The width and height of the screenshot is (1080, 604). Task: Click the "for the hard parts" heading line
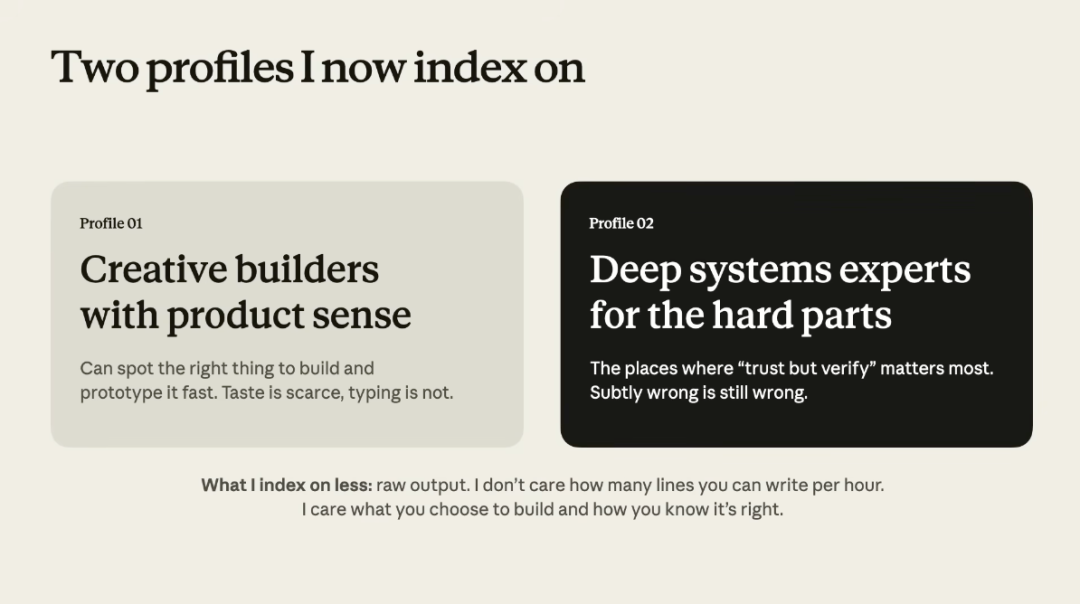[x=740, y=315]
